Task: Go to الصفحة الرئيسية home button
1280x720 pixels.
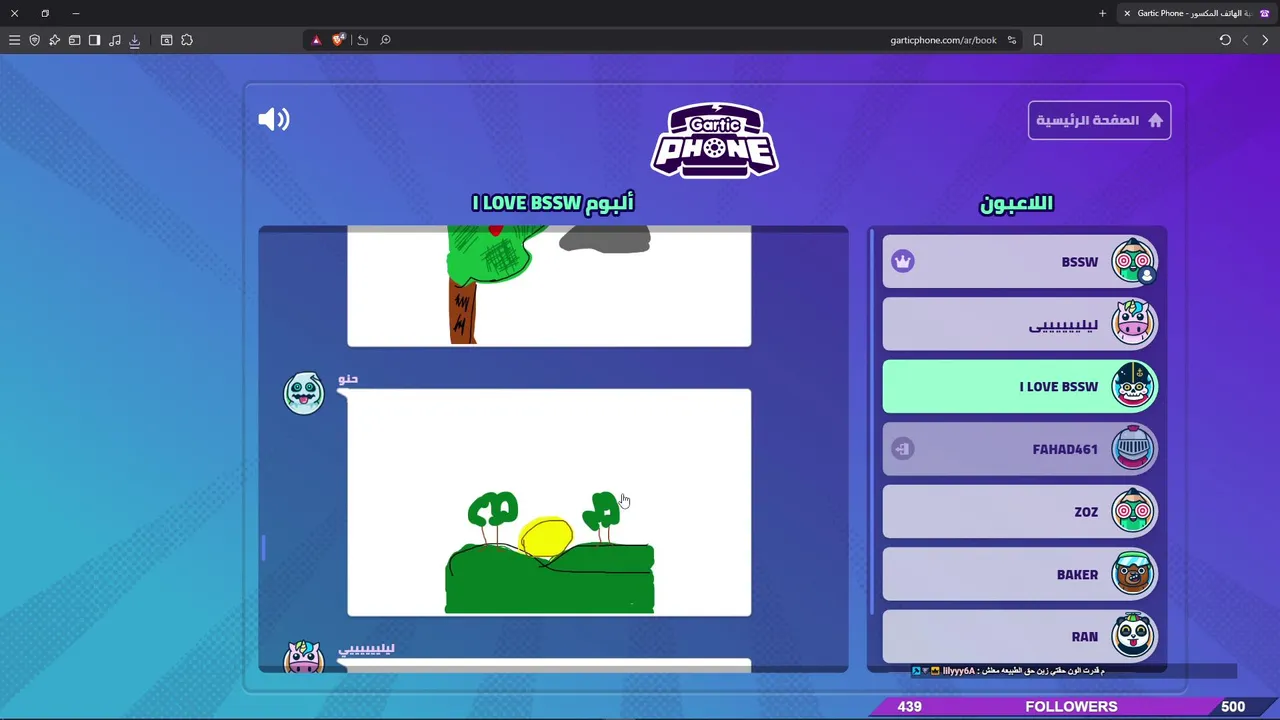Action: [x=1099, y=120]
